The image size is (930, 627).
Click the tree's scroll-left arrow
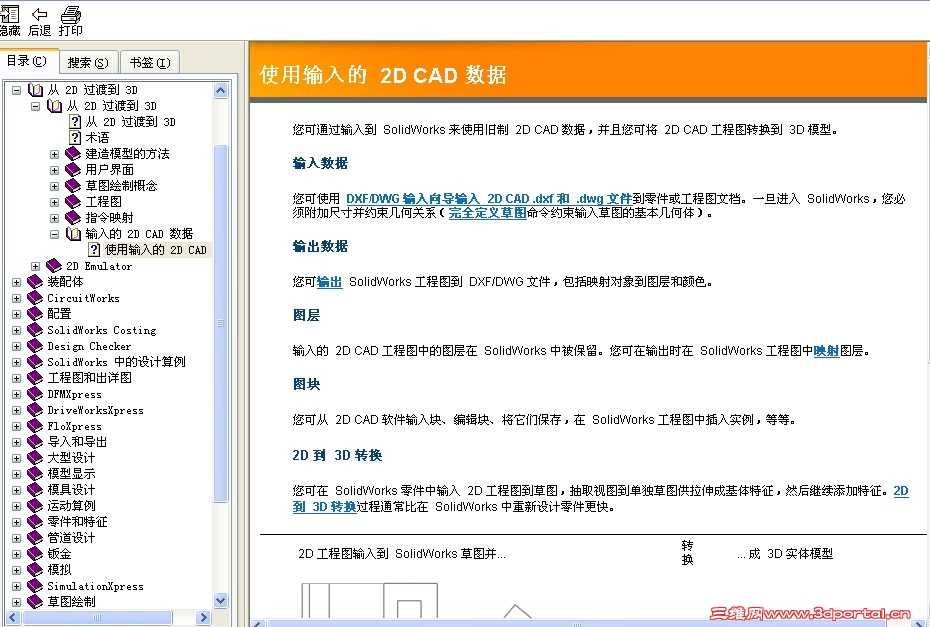point(12,618)
